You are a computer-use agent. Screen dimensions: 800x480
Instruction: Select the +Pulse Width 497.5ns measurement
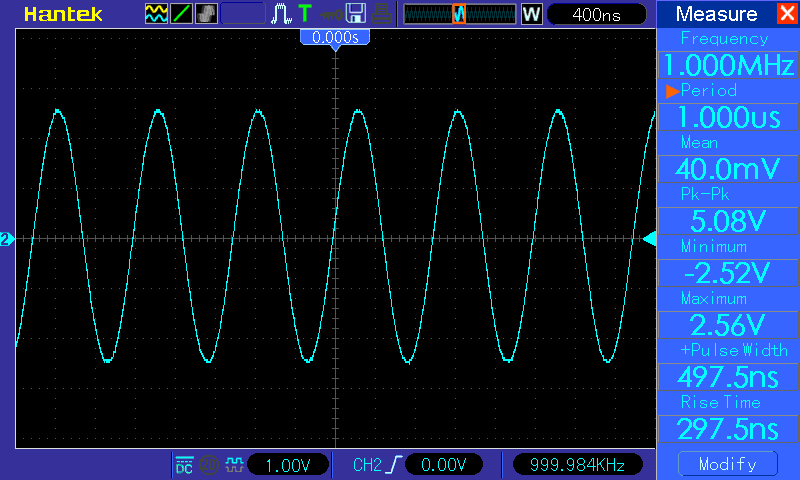[x=728, y=377]
